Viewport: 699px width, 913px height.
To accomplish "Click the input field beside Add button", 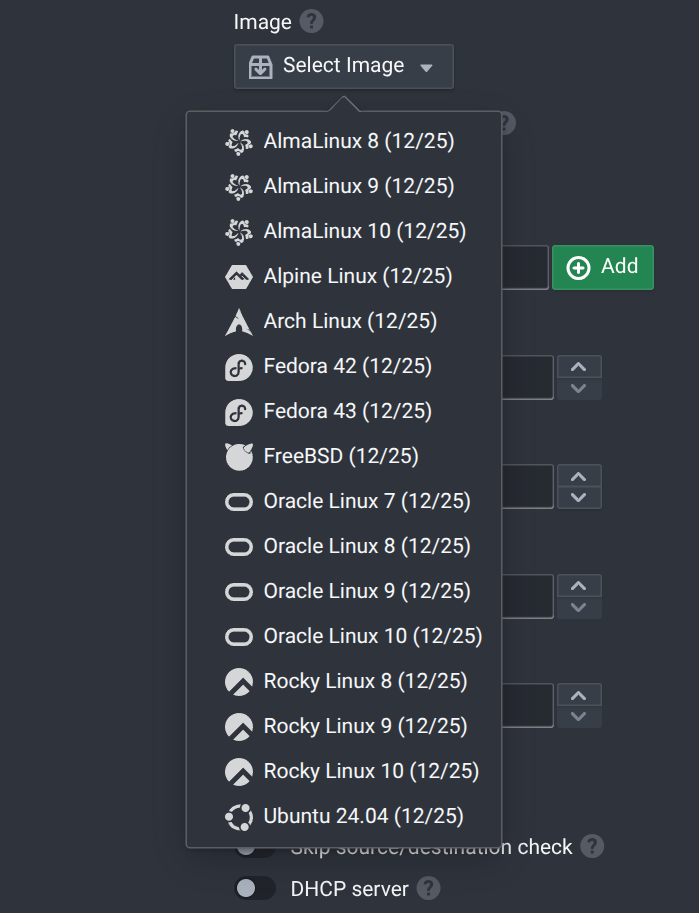I will click(525, 267).
